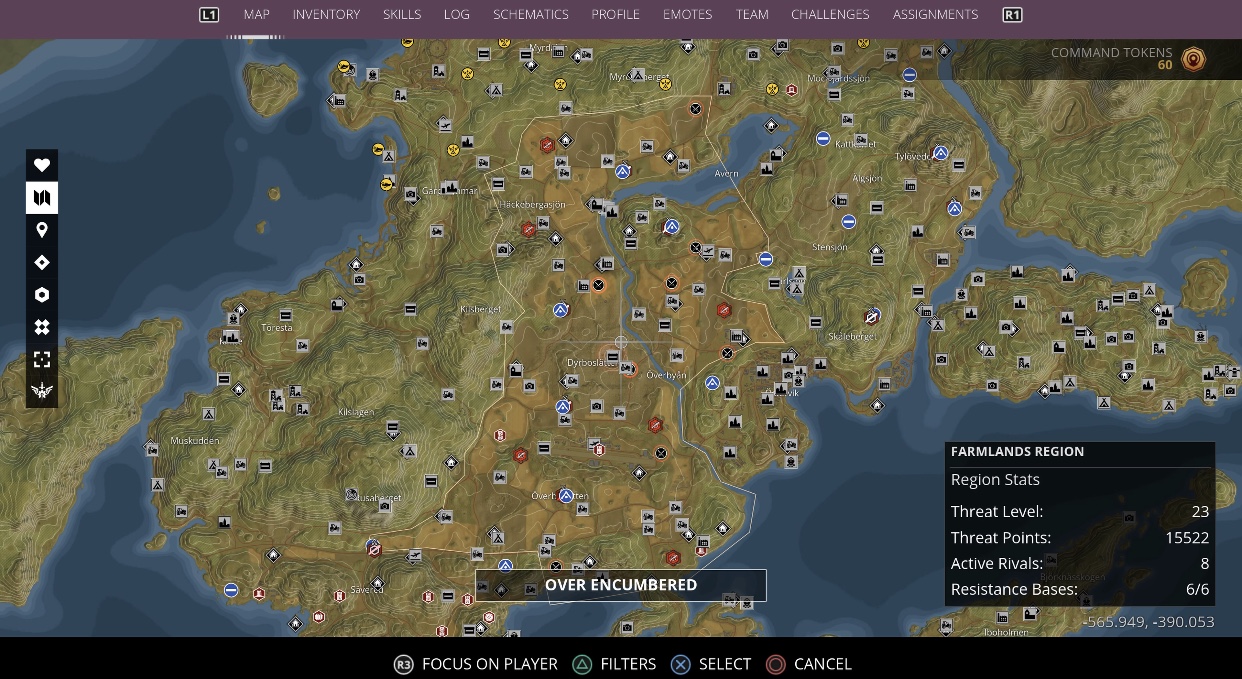Click the yellow marker at top near Myrdalen

[x=504, y=44]
